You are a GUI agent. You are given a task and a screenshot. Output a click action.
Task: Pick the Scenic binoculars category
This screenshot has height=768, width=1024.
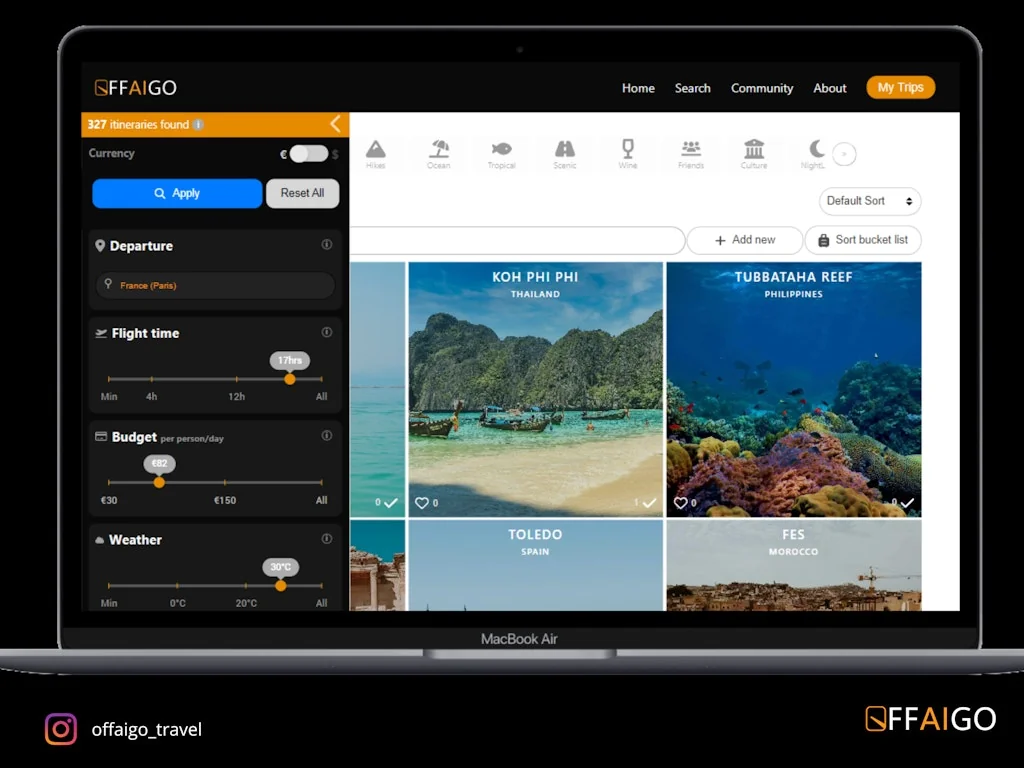[x=565, y=152]
